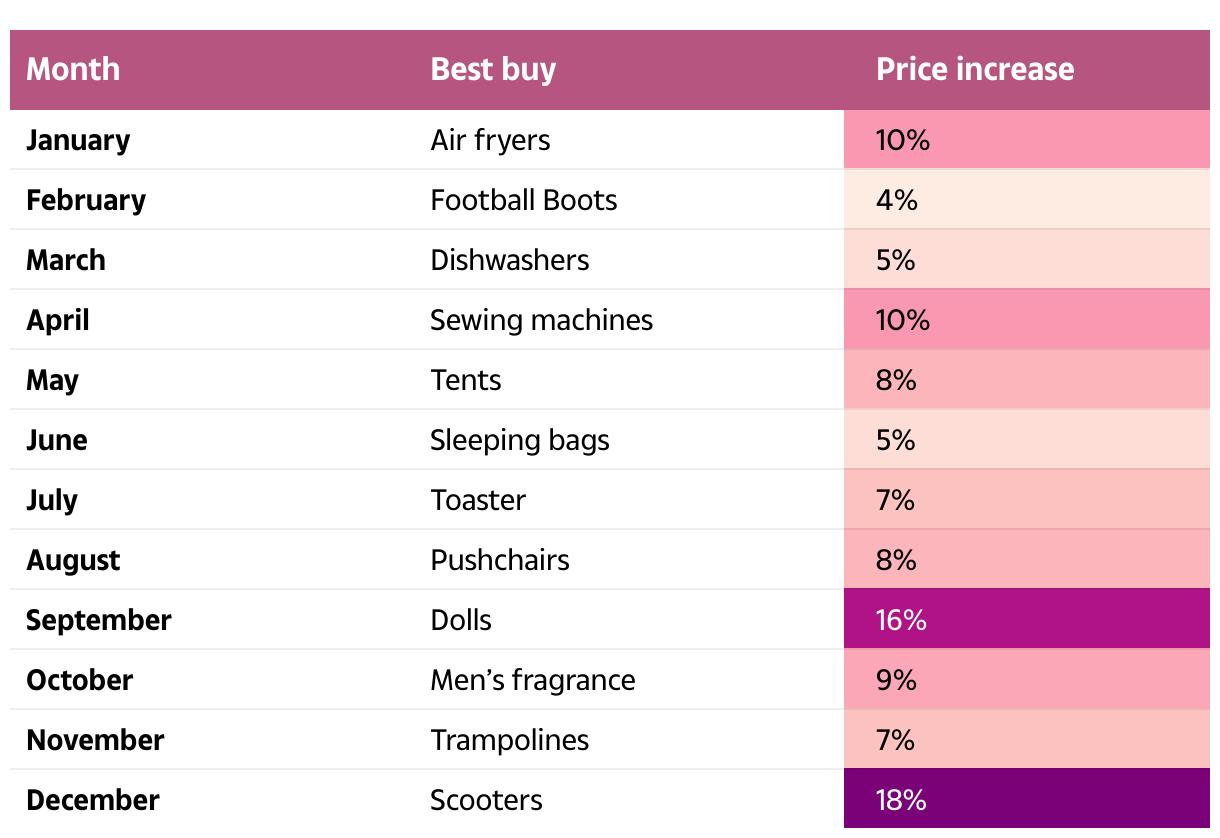
Task: Click the Sleeping bags entry
Action: point(519,440)
